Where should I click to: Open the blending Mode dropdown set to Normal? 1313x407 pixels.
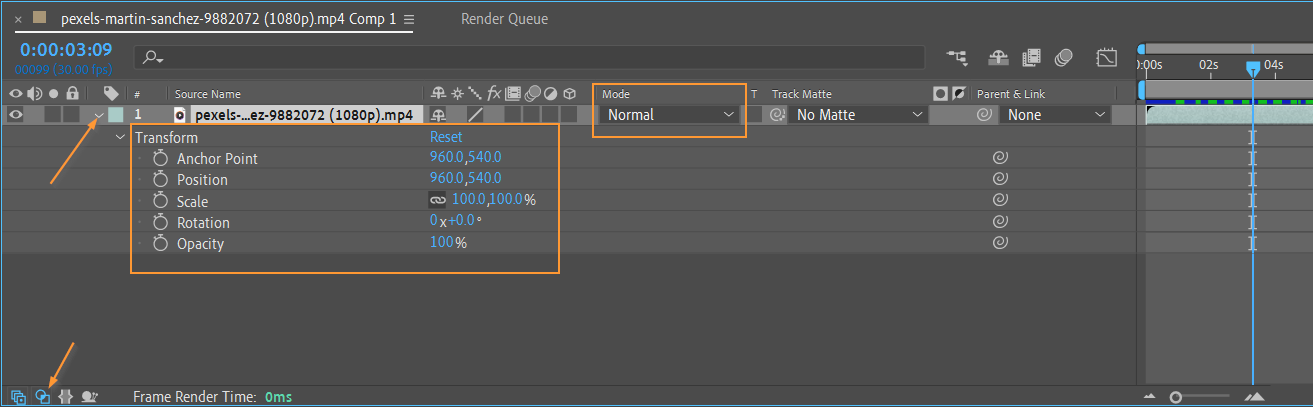[x=670, y=115]
